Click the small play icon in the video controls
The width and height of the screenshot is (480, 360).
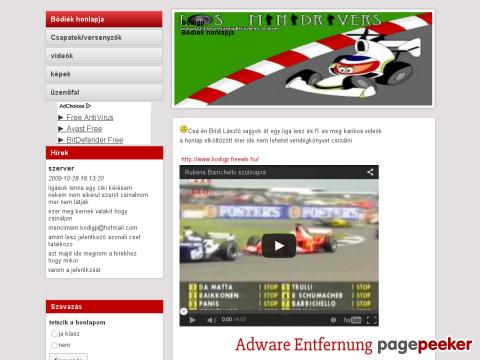tap(192, 320)
